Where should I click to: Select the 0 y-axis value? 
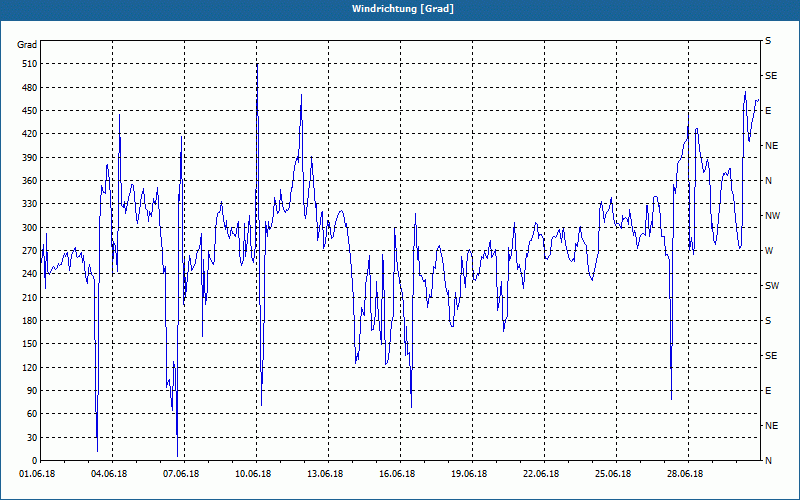34,461
